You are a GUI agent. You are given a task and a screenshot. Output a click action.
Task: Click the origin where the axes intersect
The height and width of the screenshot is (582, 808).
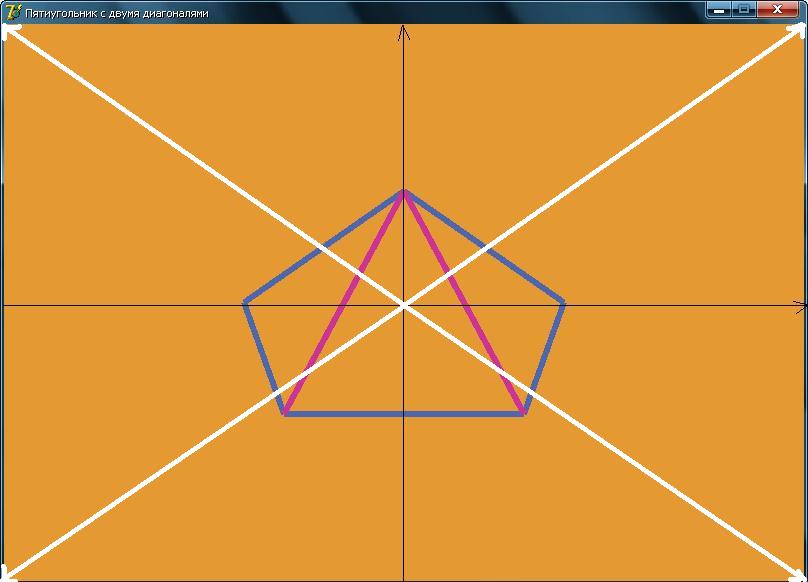(403, 305)
